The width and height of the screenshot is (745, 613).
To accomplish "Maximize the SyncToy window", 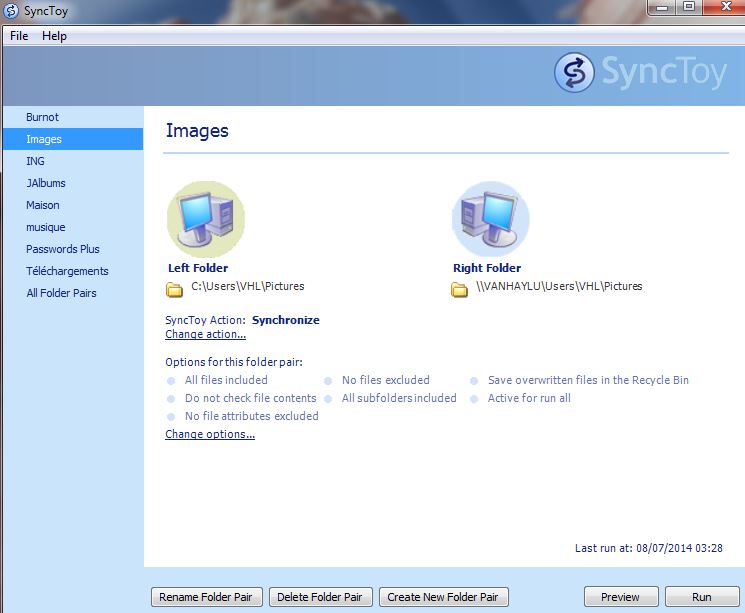I will pyautogui.click(x=689, y=7).
